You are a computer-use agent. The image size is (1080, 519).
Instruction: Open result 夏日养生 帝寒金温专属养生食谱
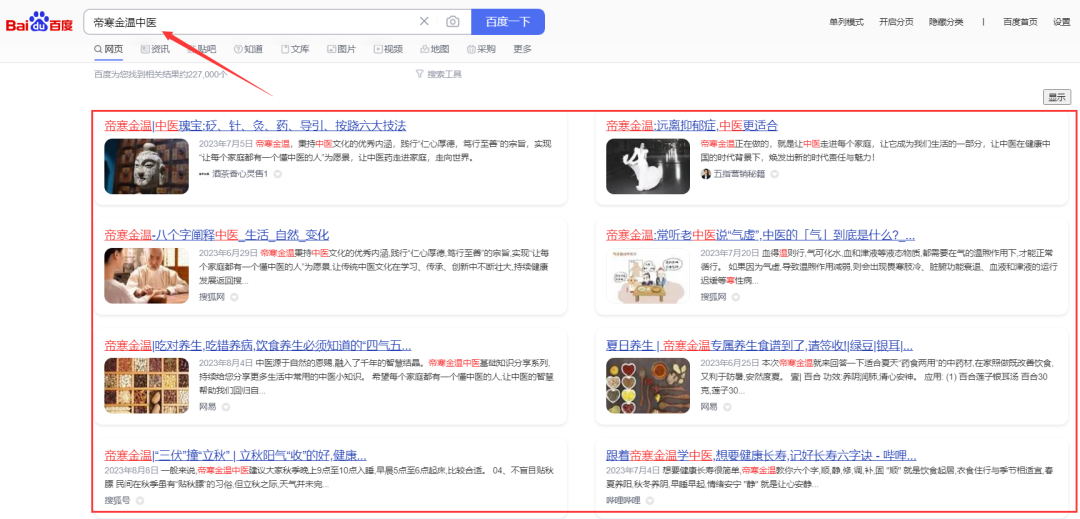click(x=760, y=346)
